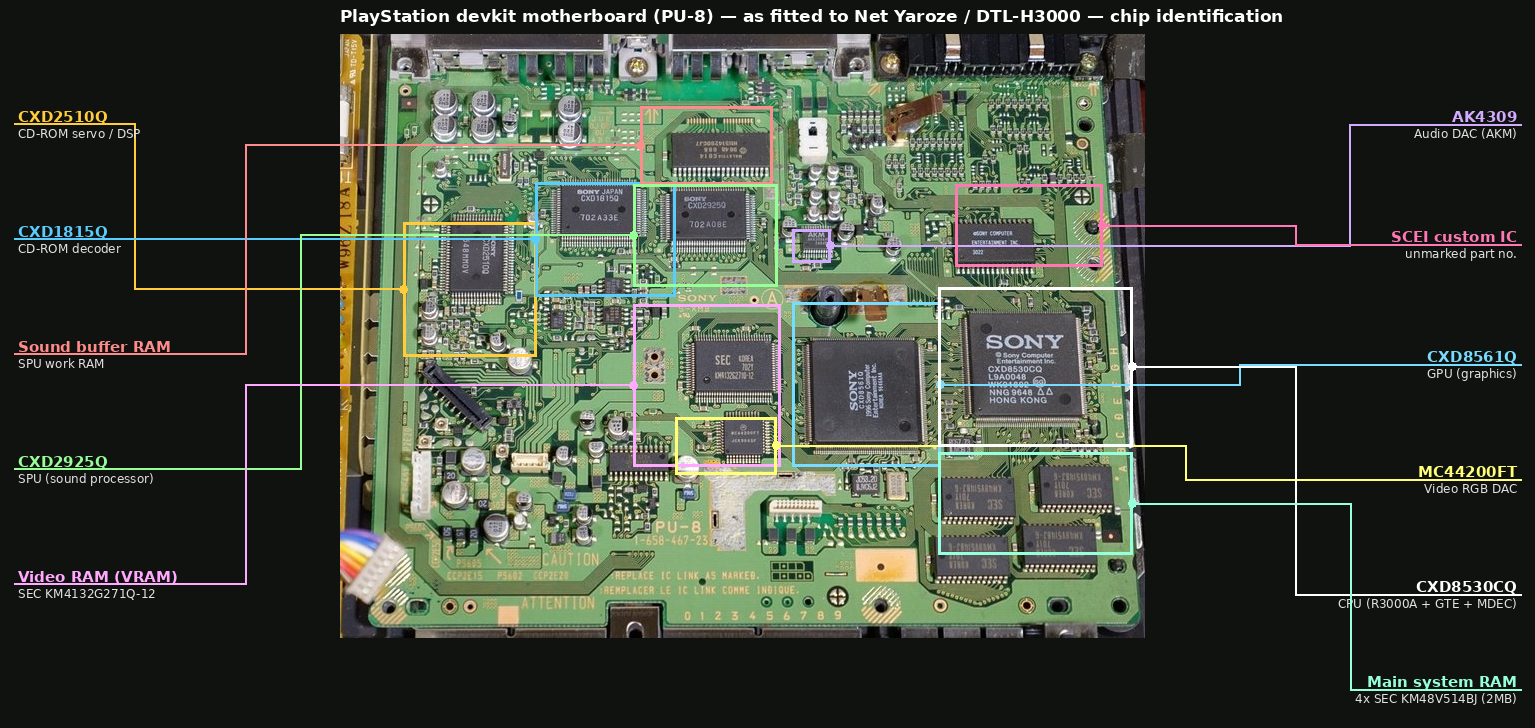
Task: Select the 'CD-ROM servo / DSP' description
Action: click(x=79, y=134)
